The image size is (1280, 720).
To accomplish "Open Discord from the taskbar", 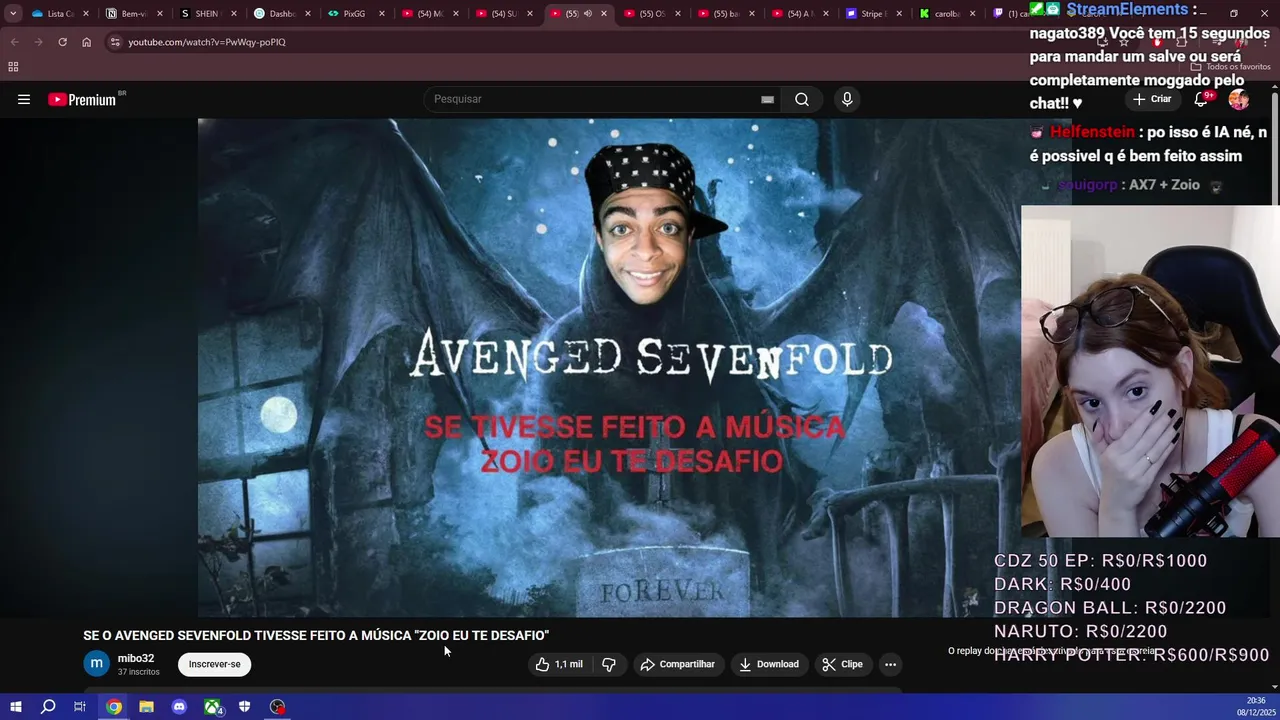I will [x=179, y=707].
